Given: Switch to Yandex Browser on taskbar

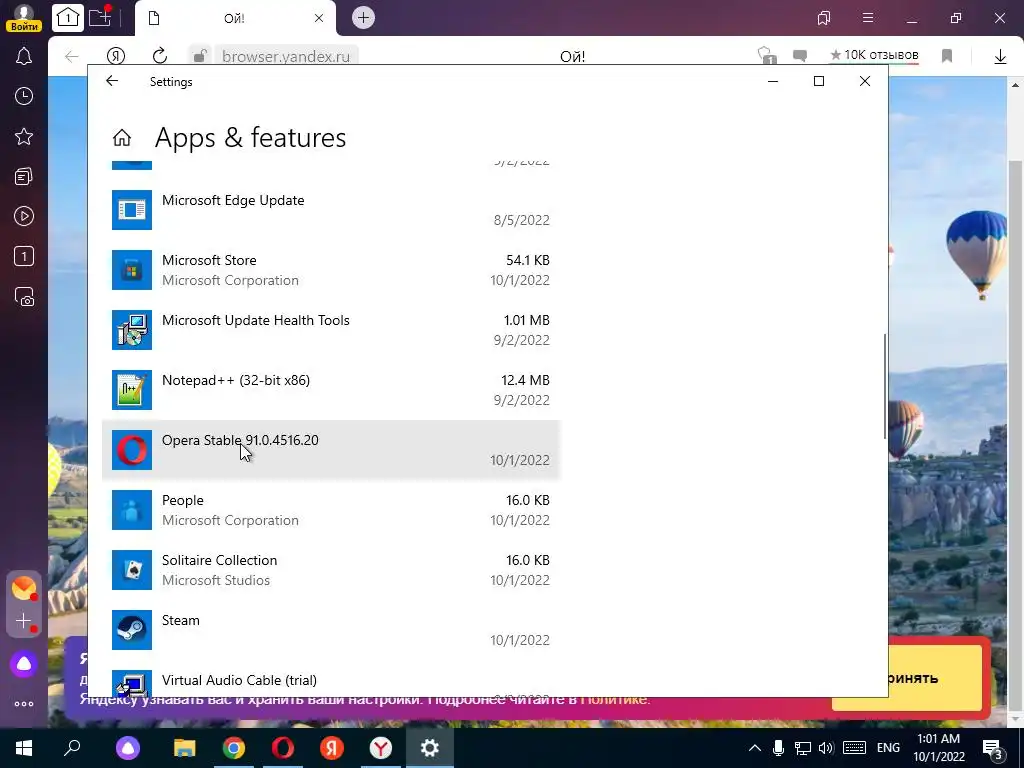Looking at the screenshot, I should click(x=381, y=748).
